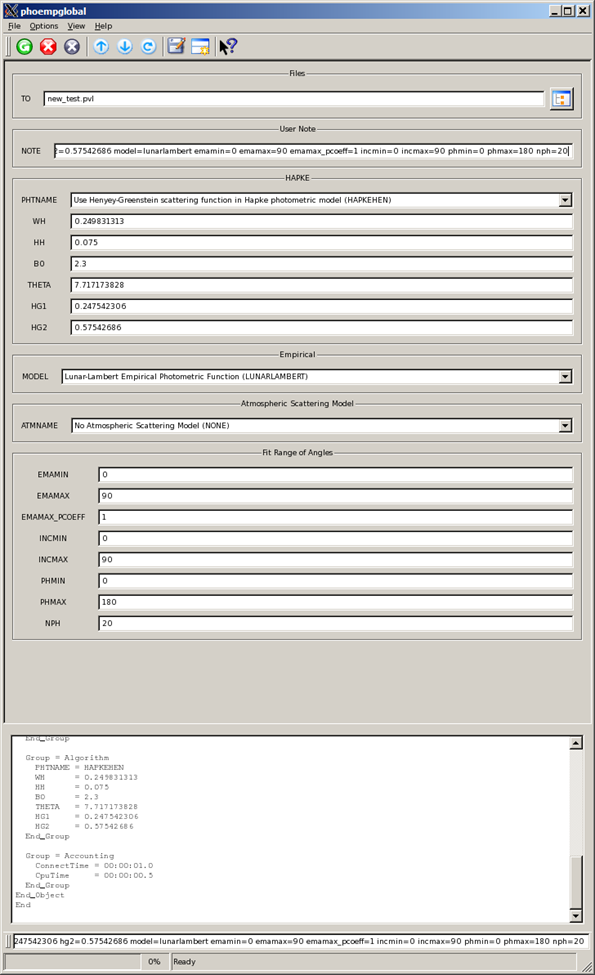Viewport: 595px width, 975px height.
Task: Click 'CpuTime = 00:00:00.5' log line
Action: [x=94, y=876]
